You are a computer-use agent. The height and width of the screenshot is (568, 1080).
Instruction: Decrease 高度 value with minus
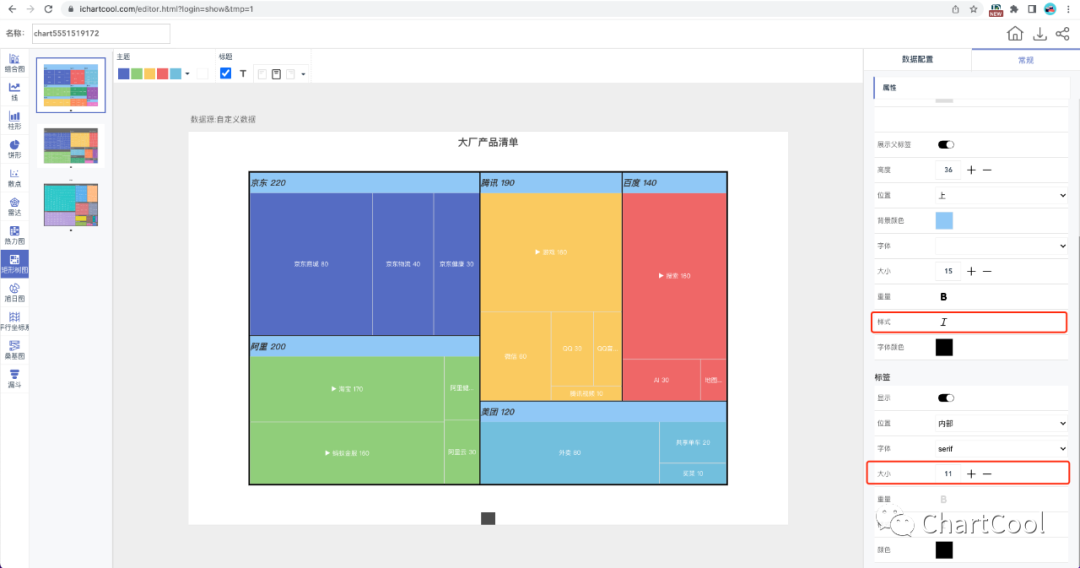tap(987, 170)
